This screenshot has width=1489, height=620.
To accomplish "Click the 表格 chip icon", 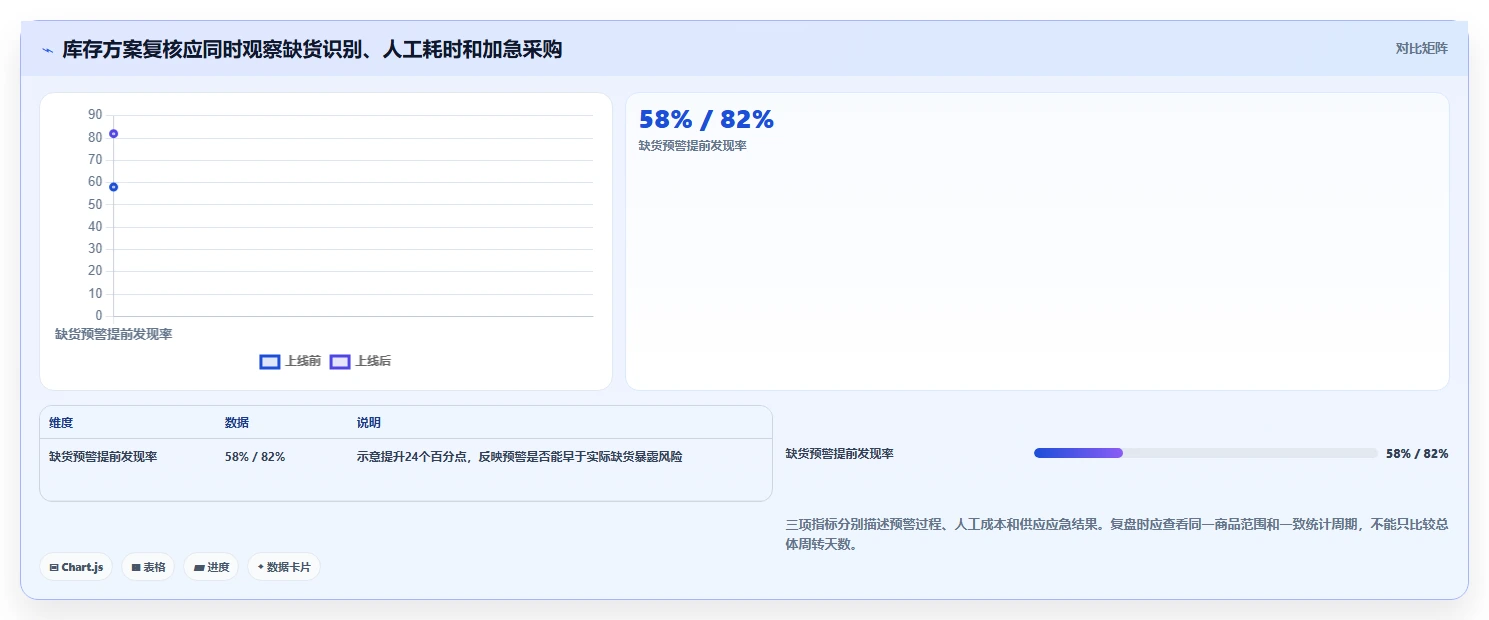I will tap(136, 567).
